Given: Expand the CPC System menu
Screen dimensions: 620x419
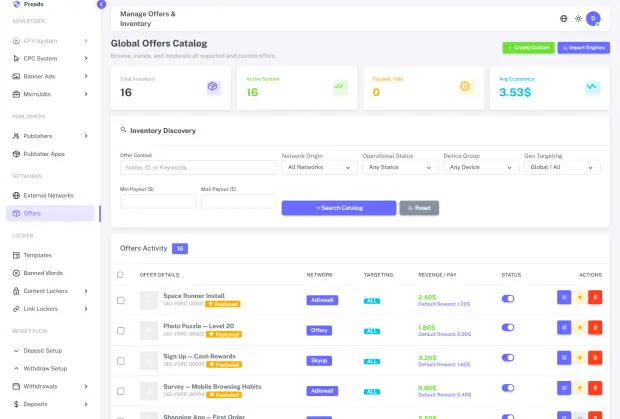Looking at the screenshot, I should (50, 59).
